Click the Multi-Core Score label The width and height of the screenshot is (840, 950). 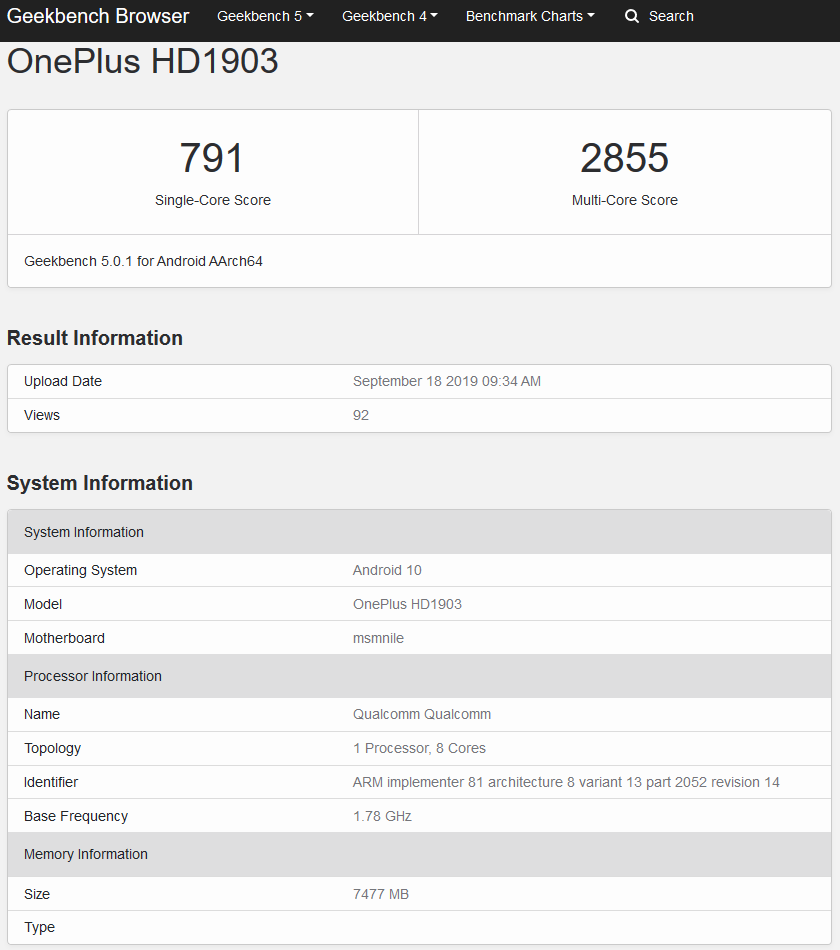click(x=625, y=200)
